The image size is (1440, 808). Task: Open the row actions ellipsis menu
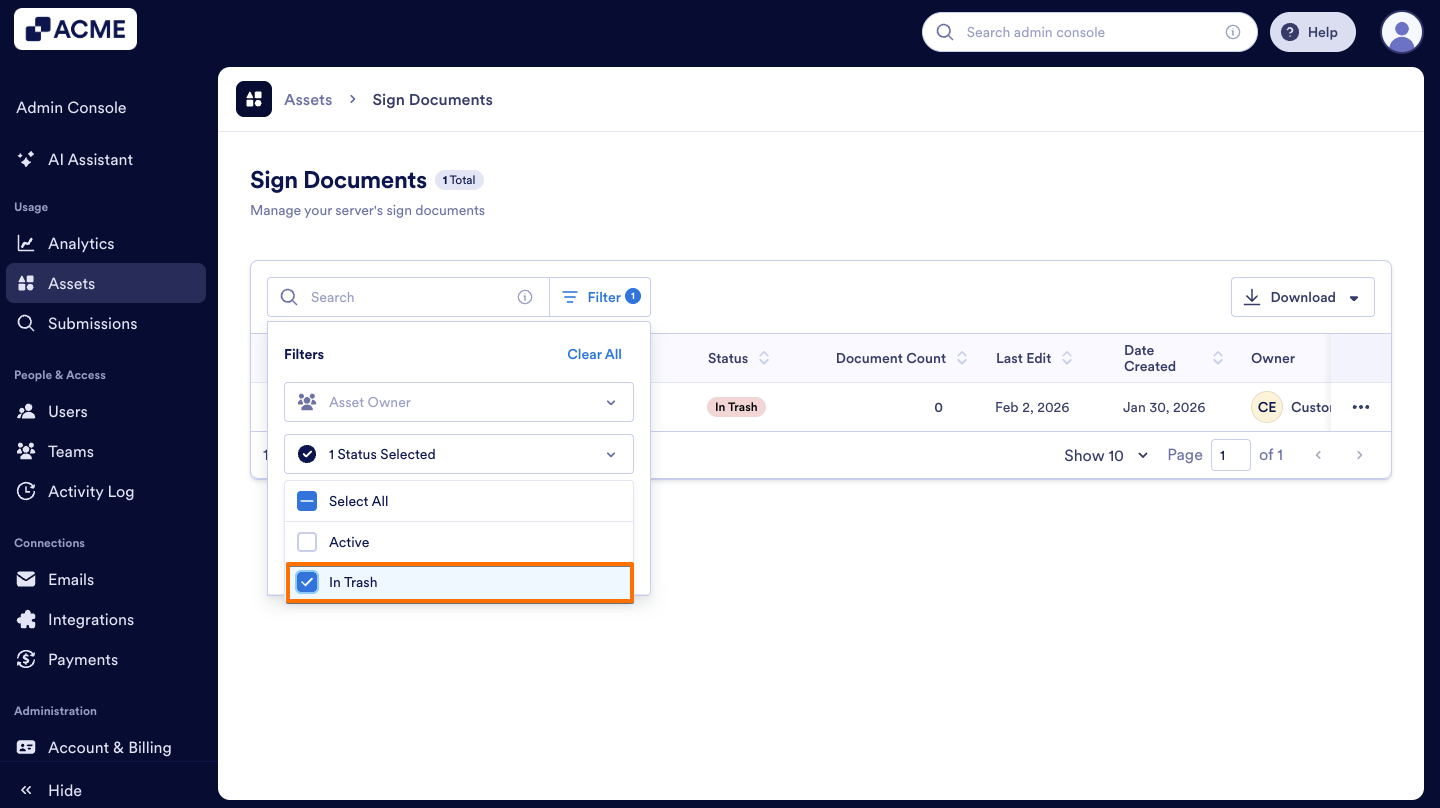tap(1360, 407)
